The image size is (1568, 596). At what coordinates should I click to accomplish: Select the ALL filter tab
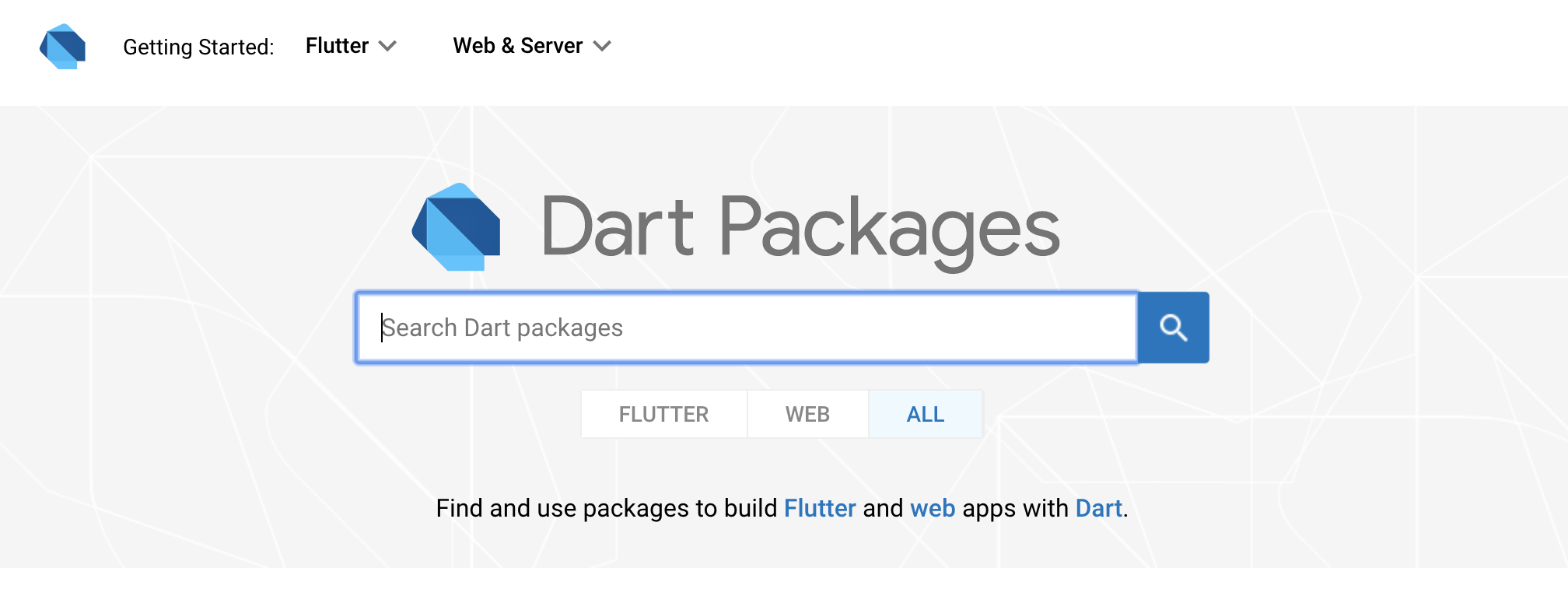coord(926,414)
